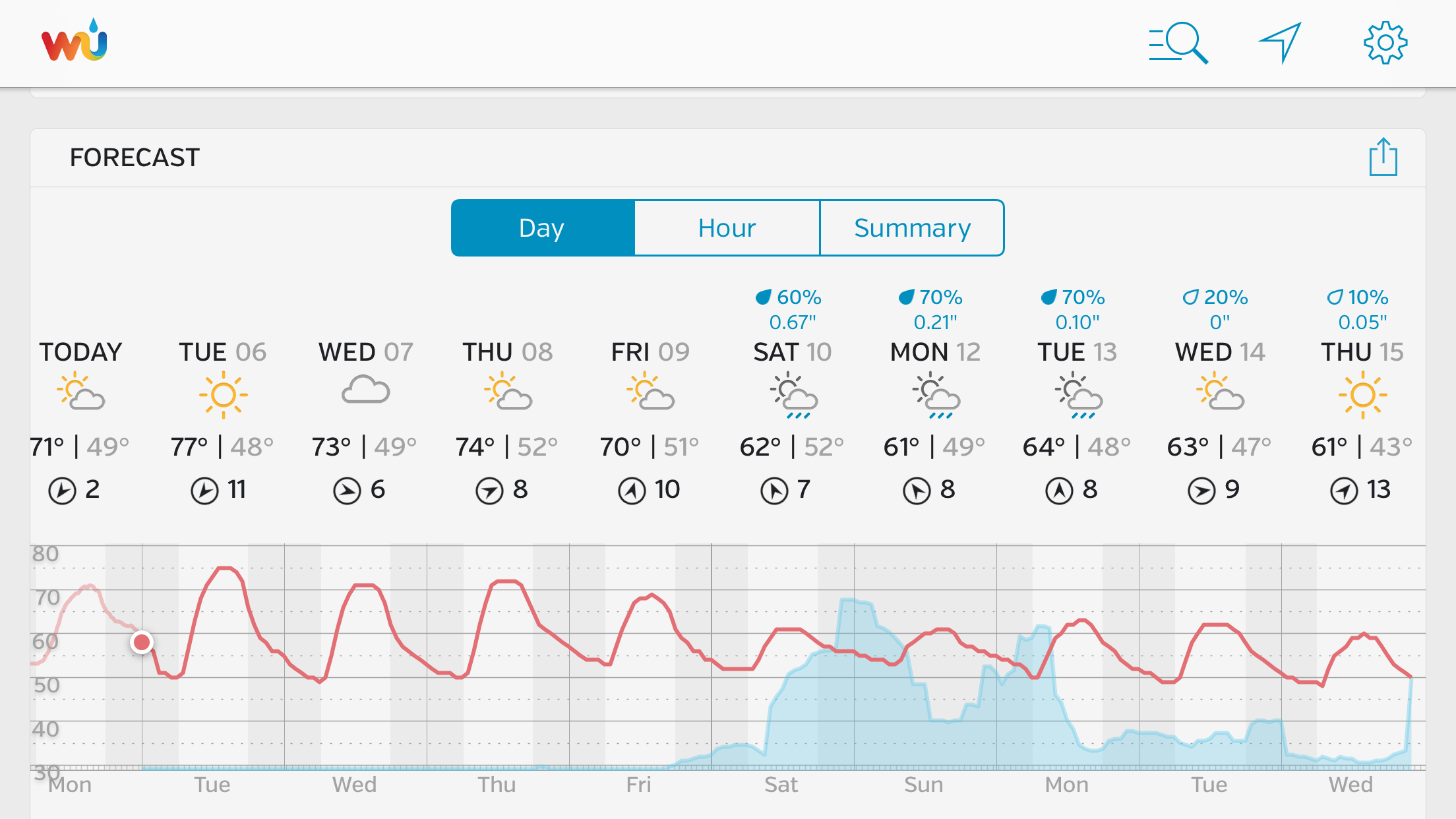Switch forecast to Hour view
This screenshot has width=1456, height=819.
coord(727,228)
